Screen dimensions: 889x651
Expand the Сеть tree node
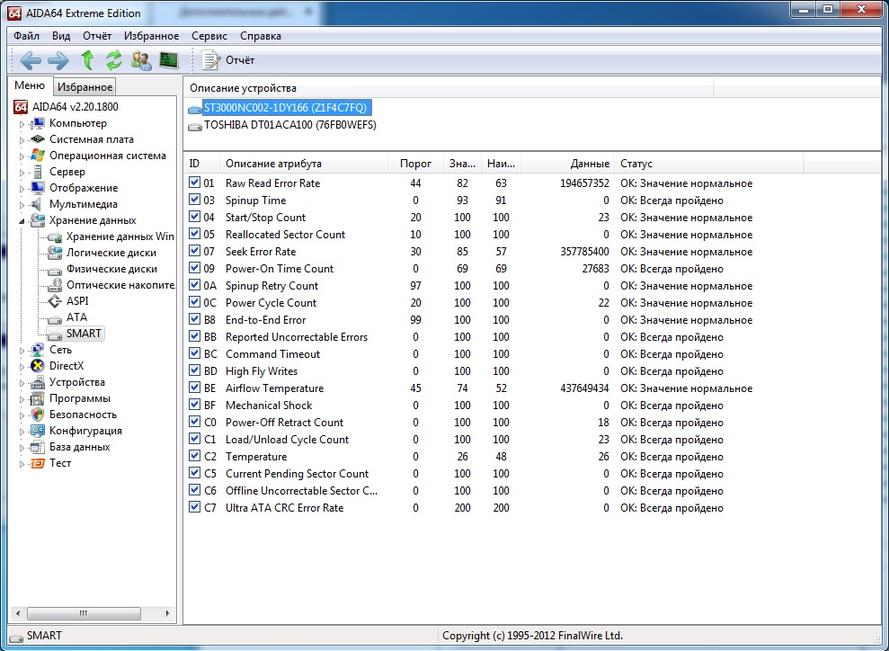(x=22, y=350)
